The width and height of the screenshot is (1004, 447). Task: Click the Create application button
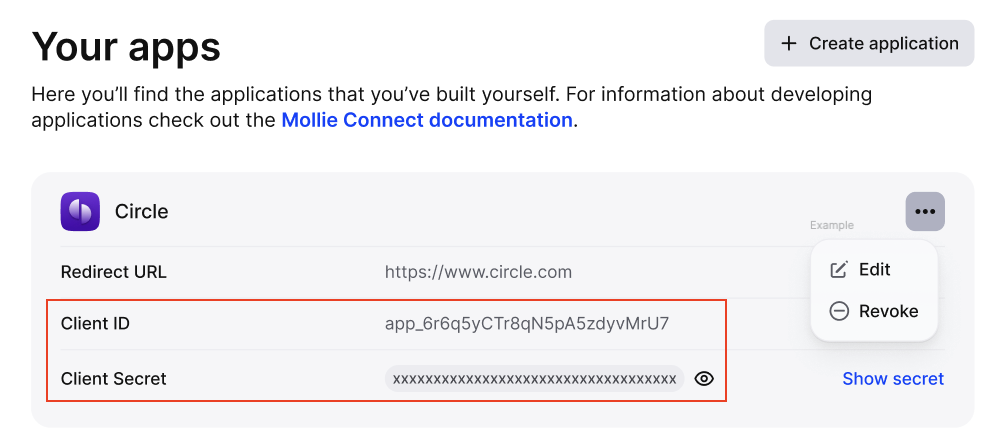pos(869,43)
